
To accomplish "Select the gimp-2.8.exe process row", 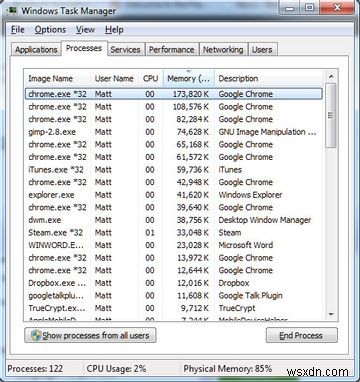I will point(174,132).
